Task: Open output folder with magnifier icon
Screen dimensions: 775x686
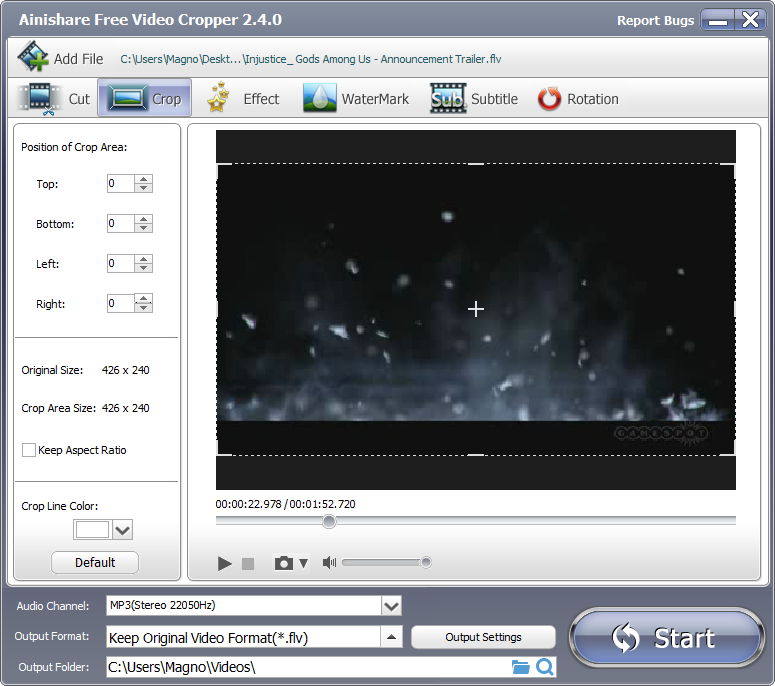Action: [545, 667]
